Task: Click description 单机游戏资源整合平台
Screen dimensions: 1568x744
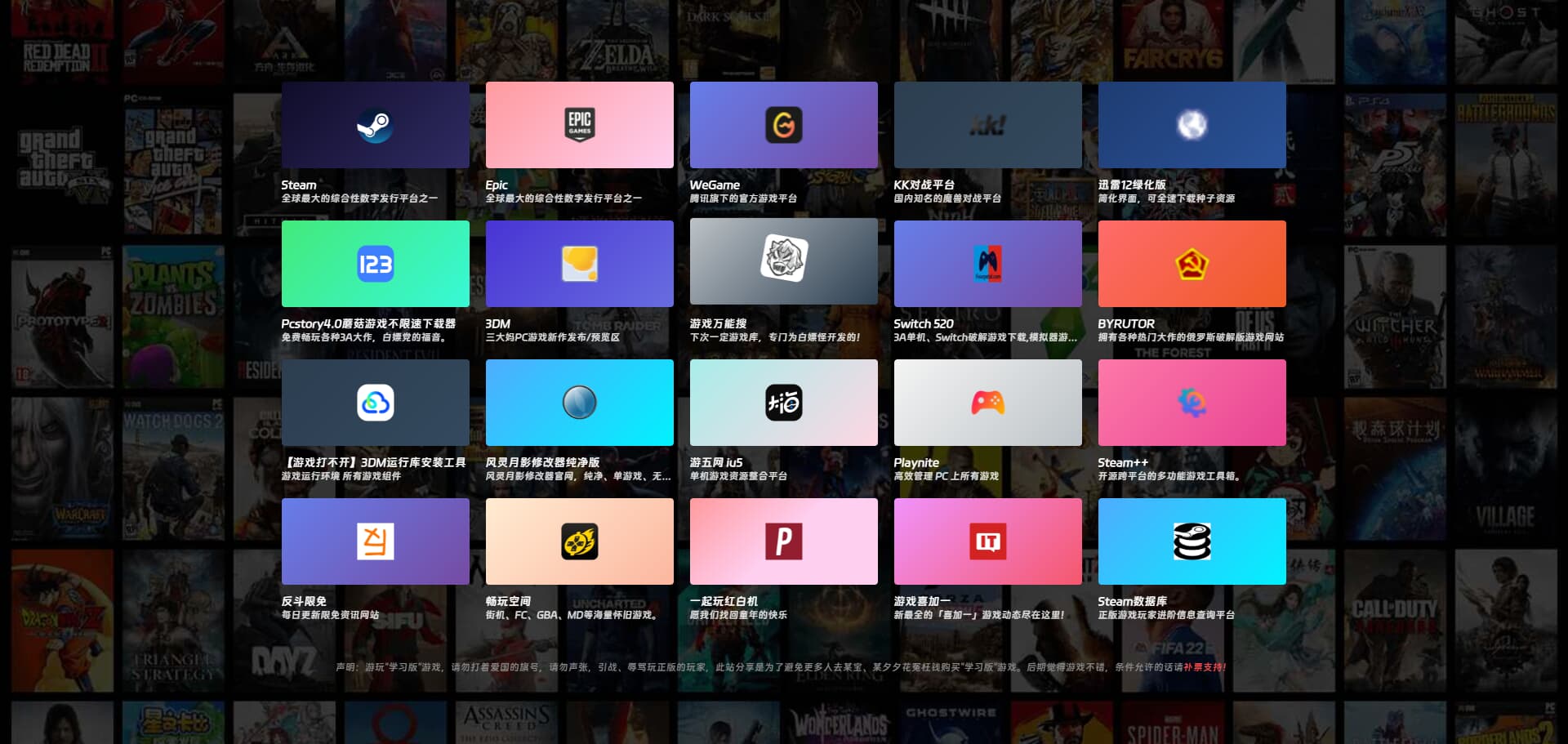Action: coord(738,476)
